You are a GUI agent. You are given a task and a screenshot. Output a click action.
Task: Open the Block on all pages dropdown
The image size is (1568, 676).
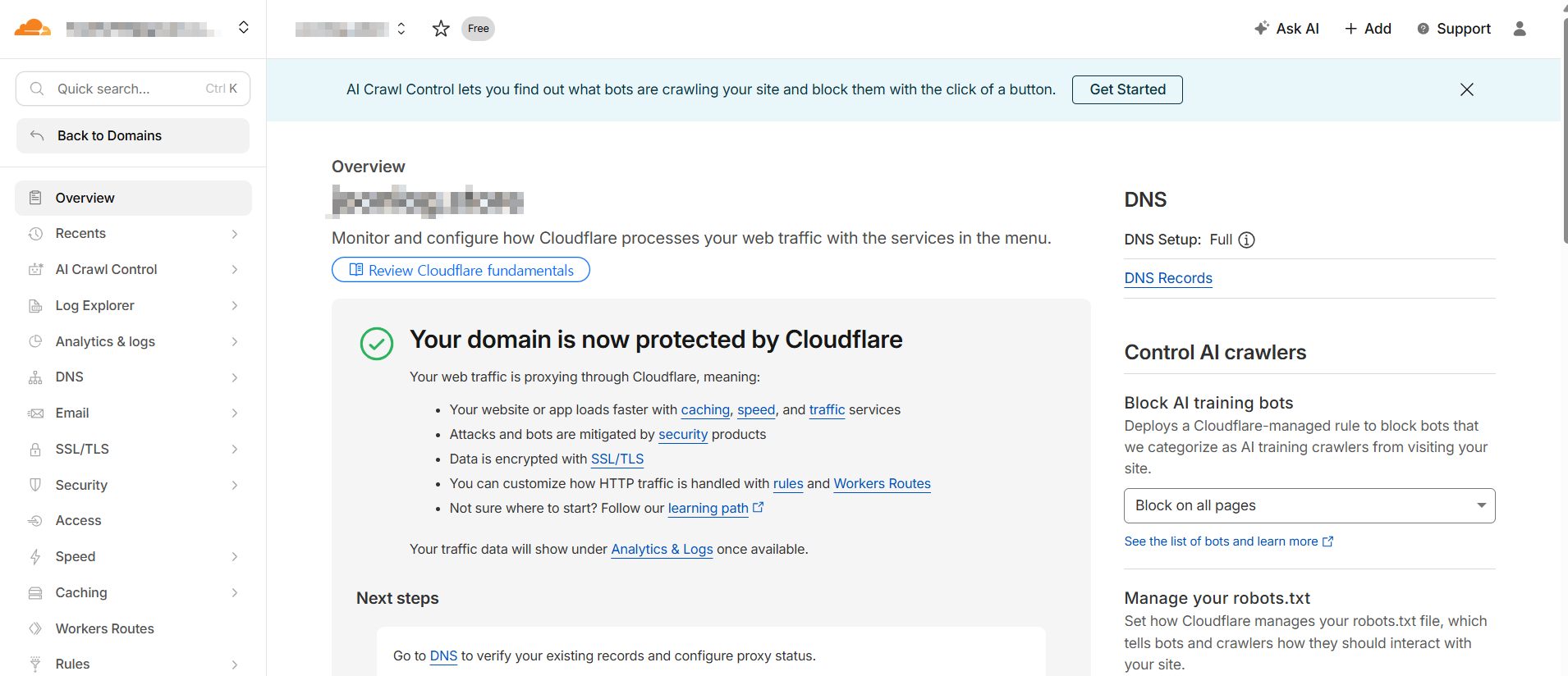click(1309, 505)
